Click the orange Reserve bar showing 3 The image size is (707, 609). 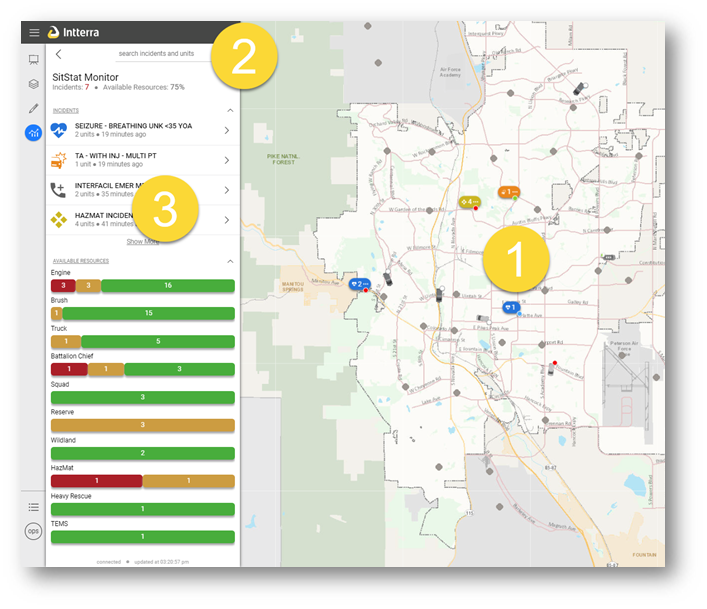point(142,425)
